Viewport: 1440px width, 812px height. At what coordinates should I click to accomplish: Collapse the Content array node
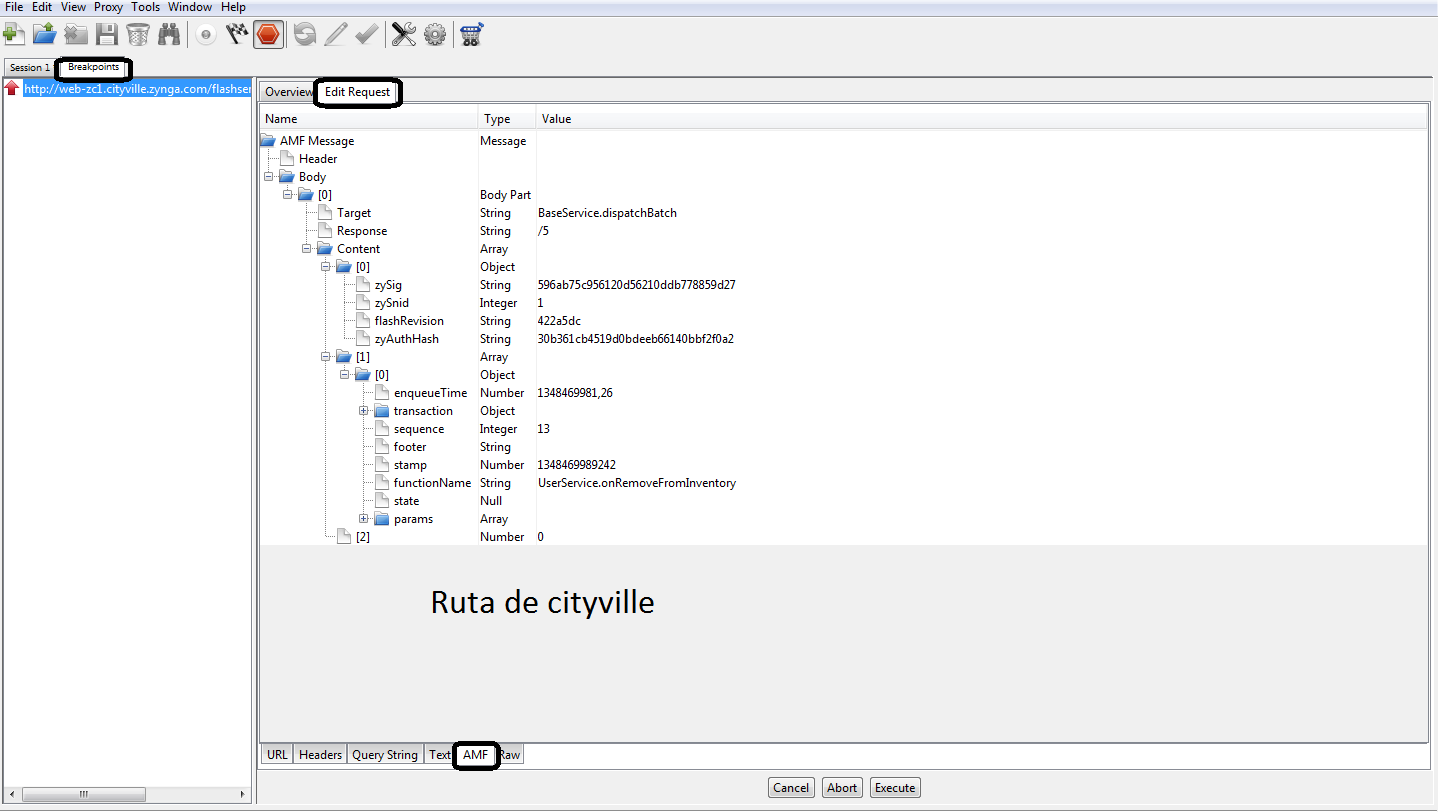pyautogui.click(x=307, y=249)
